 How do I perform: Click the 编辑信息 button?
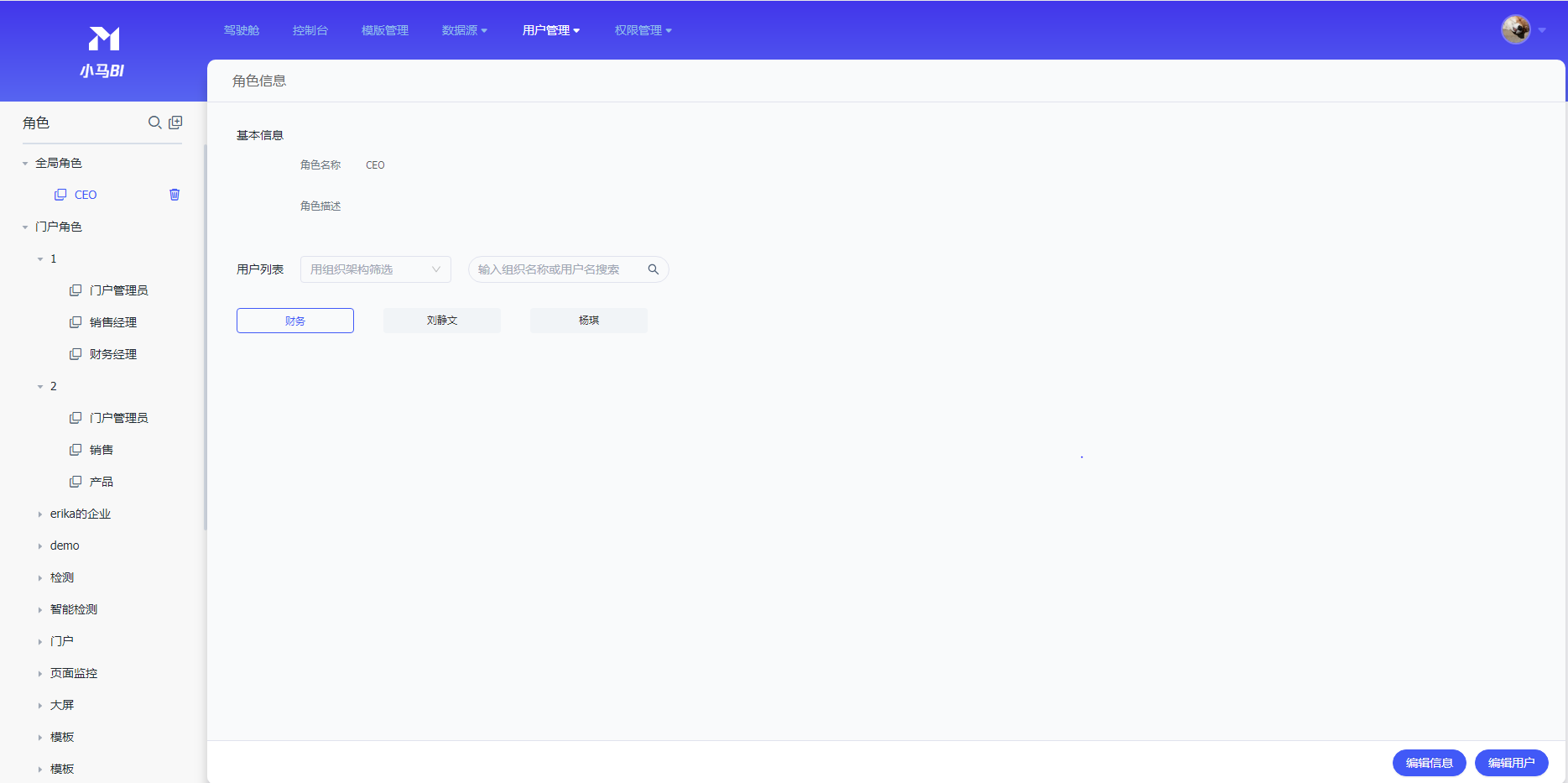pos(1429,763)
